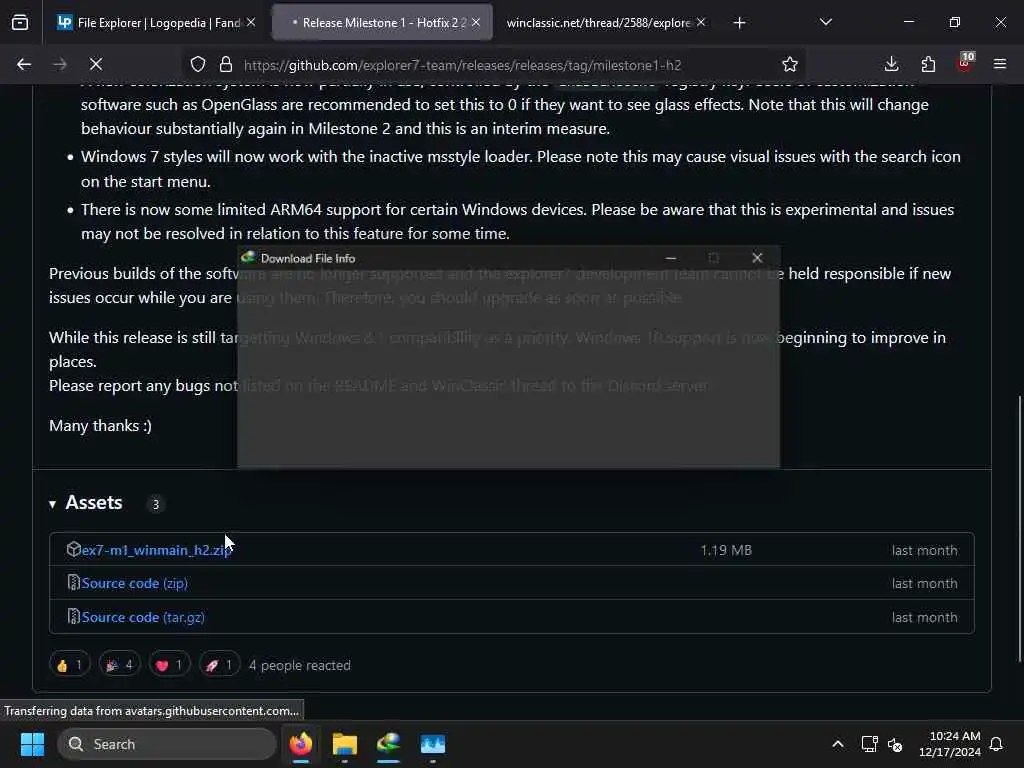Close the winclassic.net tab

[701, 23]
